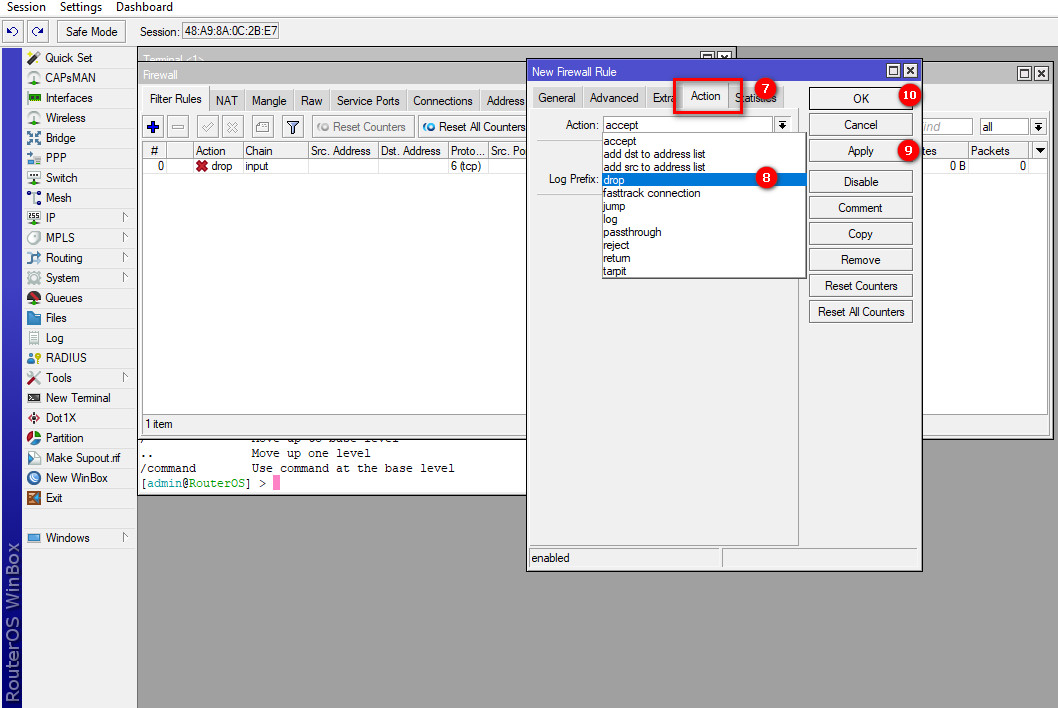The width and height of the screenshot is (1058, 708).
Task: Click the undo arrow icon
Action: [13, 32]
